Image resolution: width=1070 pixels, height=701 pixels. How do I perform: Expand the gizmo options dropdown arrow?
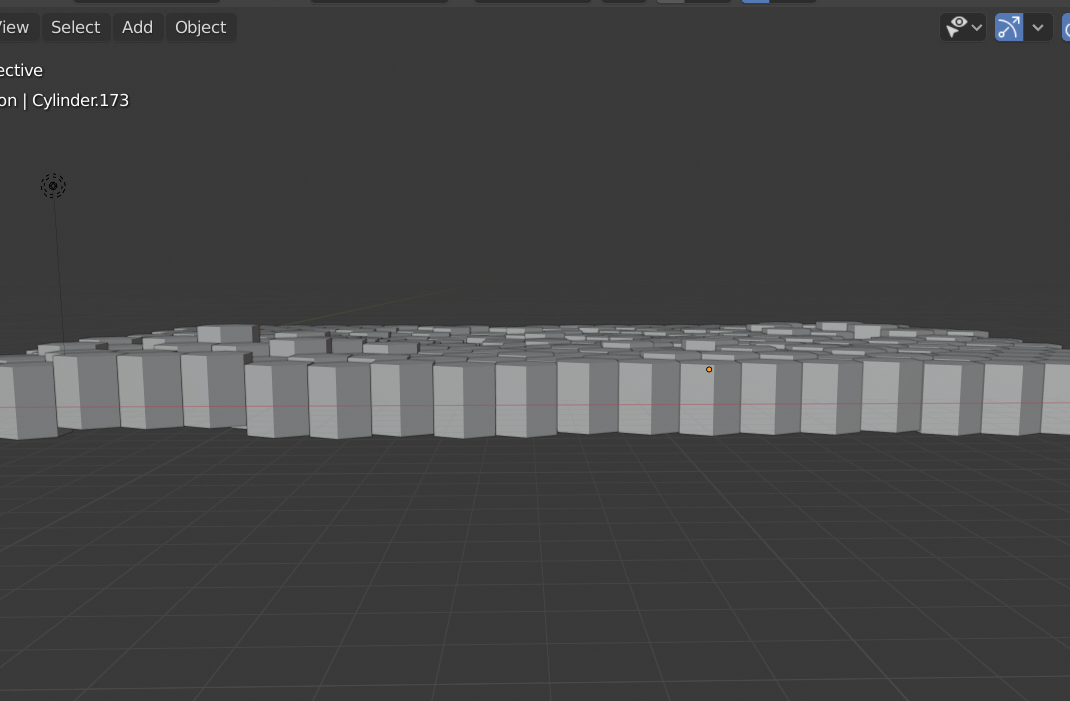[1038, 27]
